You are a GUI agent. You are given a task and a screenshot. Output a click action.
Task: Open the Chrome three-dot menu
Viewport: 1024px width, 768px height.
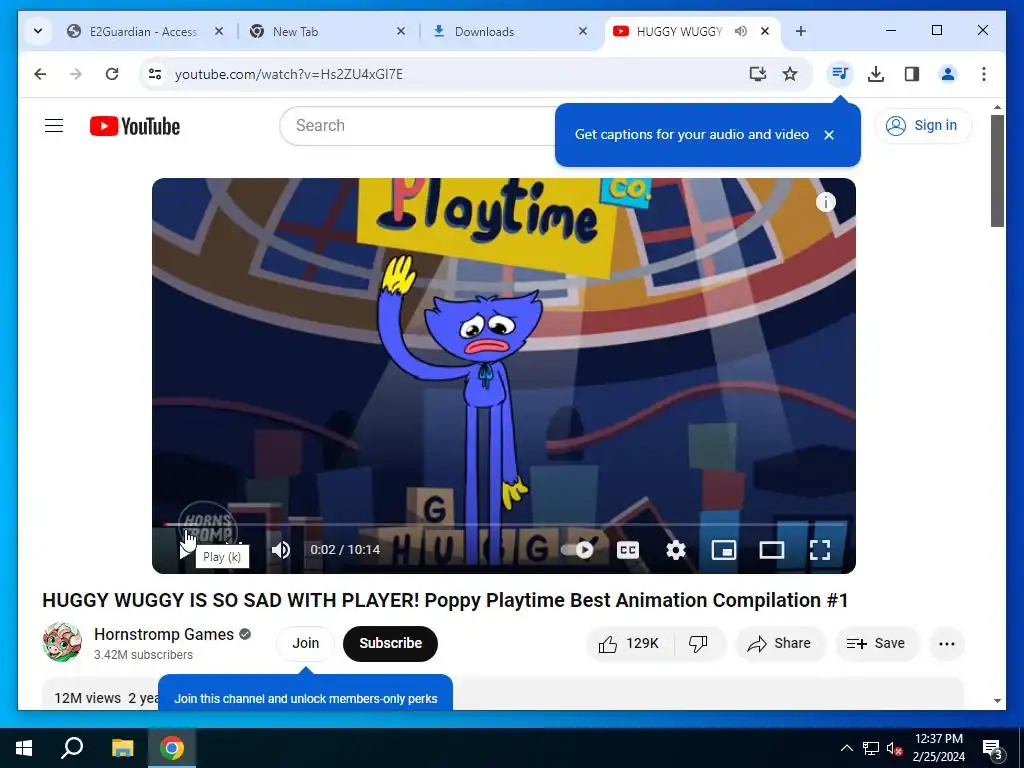pos(984,74)
